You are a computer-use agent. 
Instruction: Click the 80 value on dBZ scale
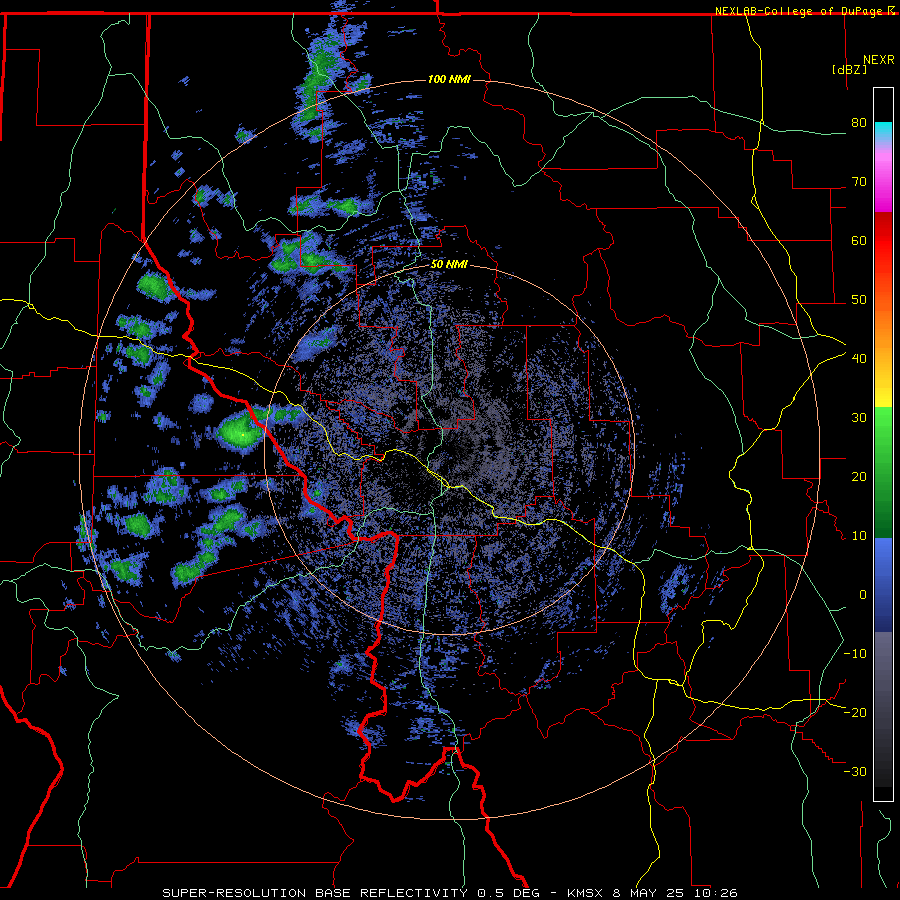click(859, 122)
